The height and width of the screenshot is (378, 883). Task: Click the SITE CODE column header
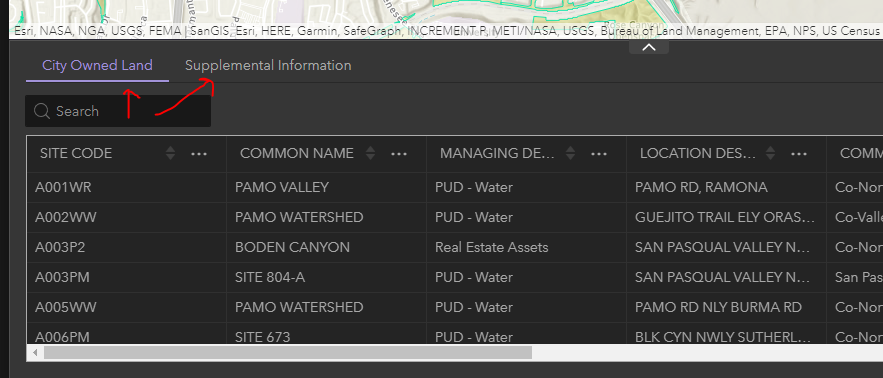coord(76,153)
